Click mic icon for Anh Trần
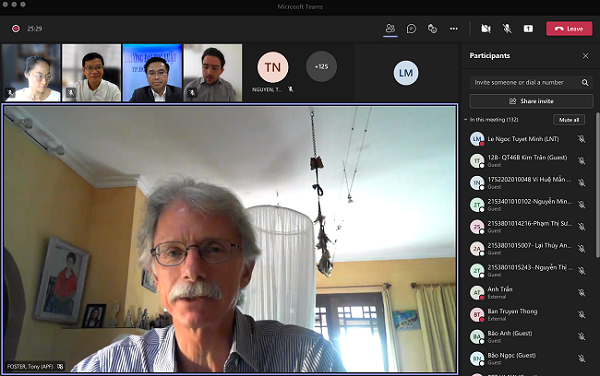 582,293
